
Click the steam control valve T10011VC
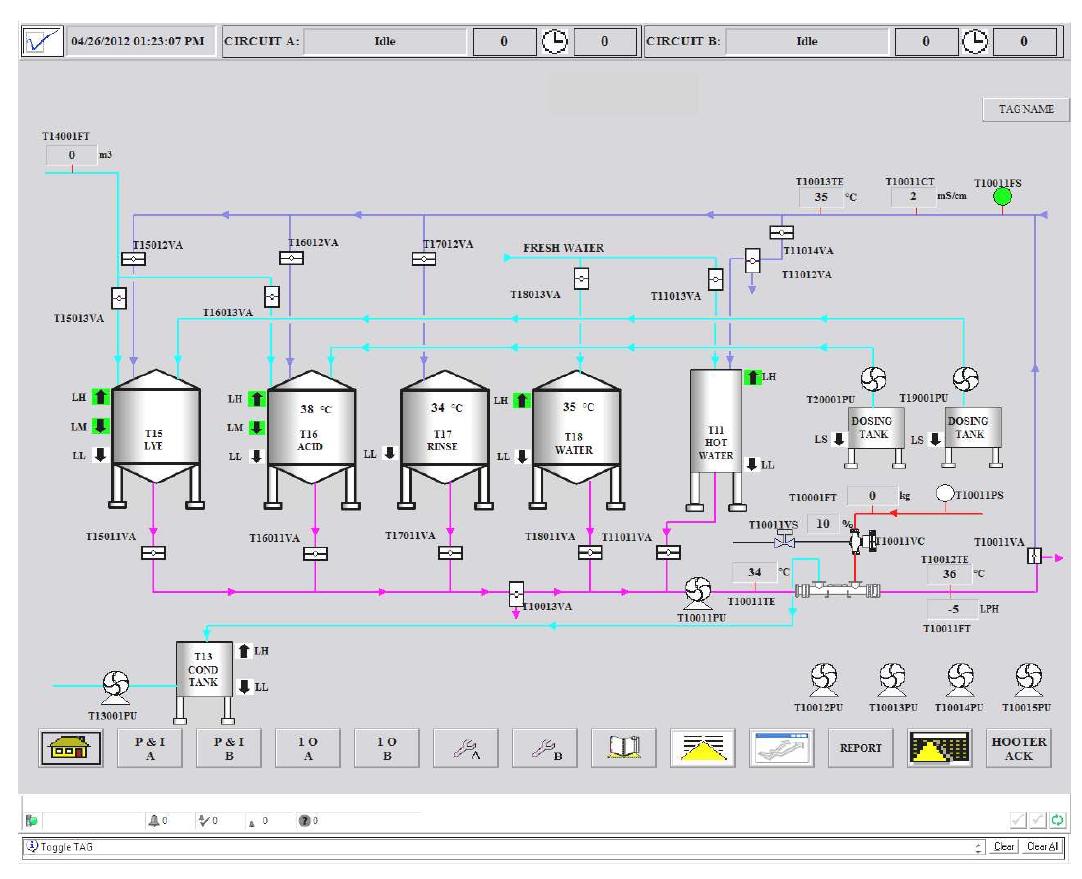click(862, 542)
